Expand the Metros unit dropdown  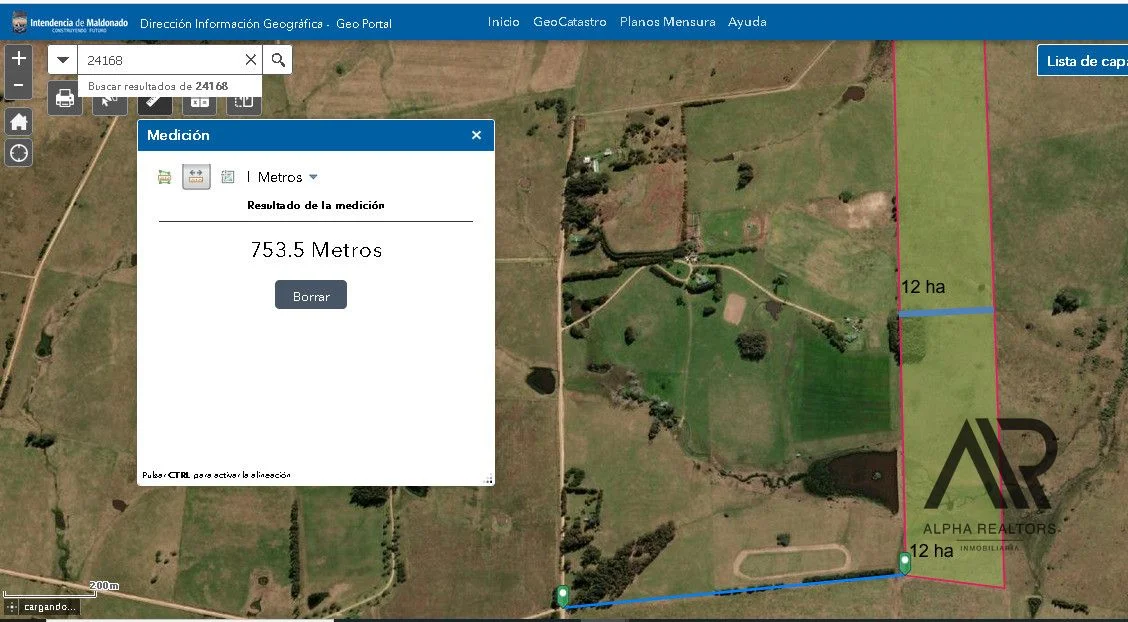pyautogui.click(x=313, y=177)
